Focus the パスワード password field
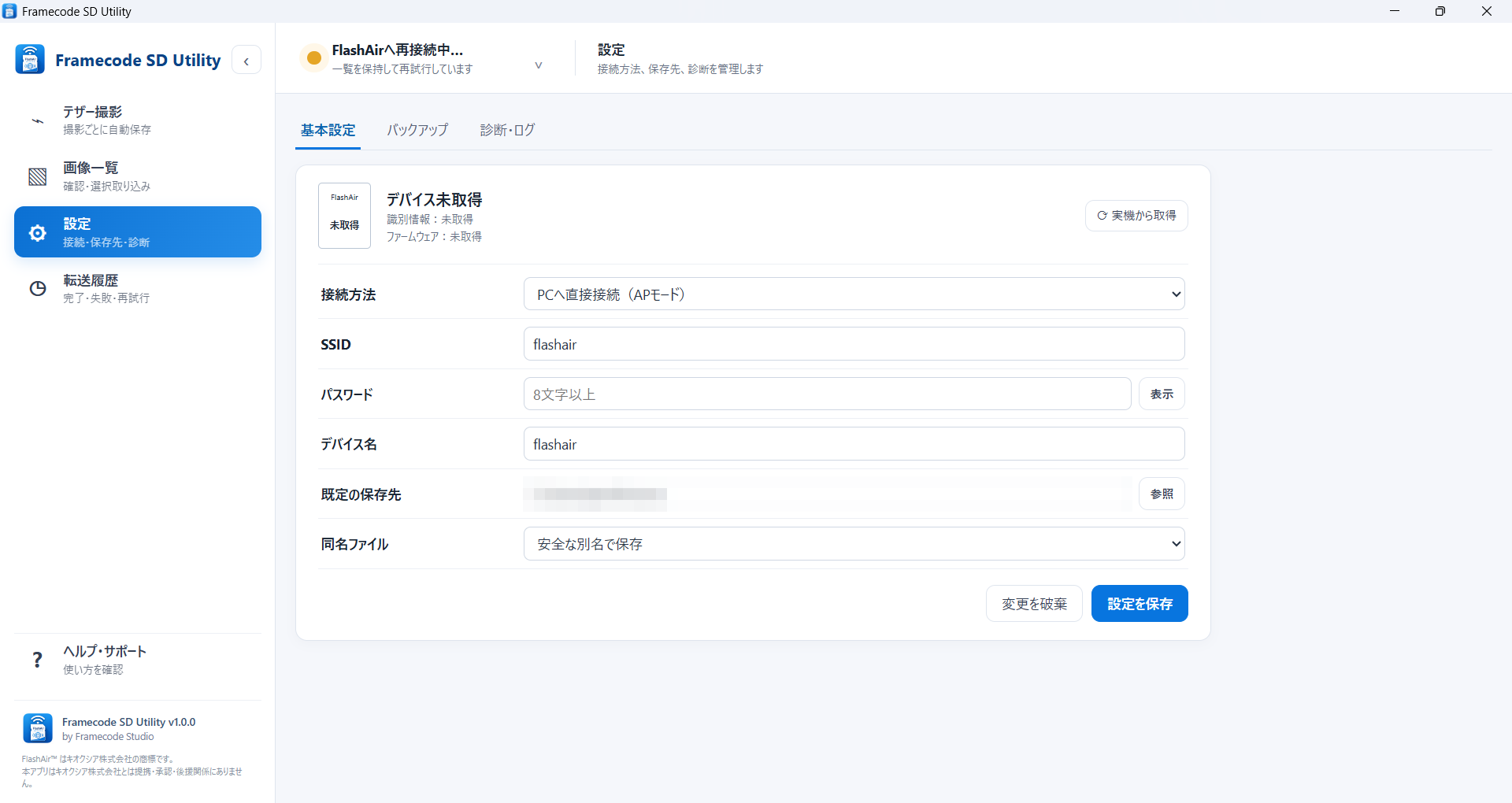Screen dimensions: 1512x803 tap(828, 394)
